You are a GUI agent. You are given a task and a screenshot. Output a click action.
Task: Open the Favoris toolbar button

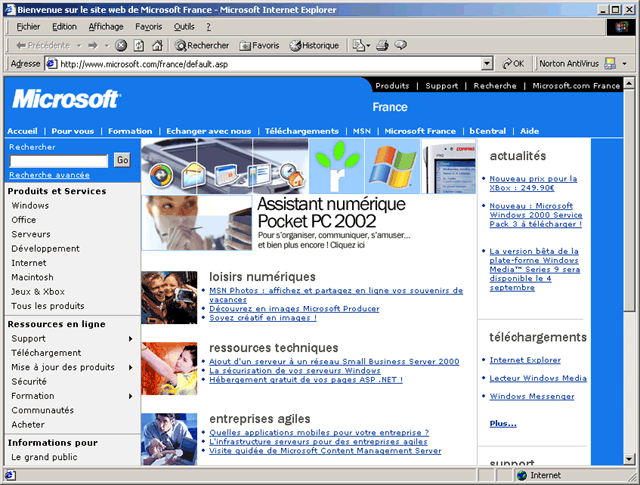(x=259, y=45)
